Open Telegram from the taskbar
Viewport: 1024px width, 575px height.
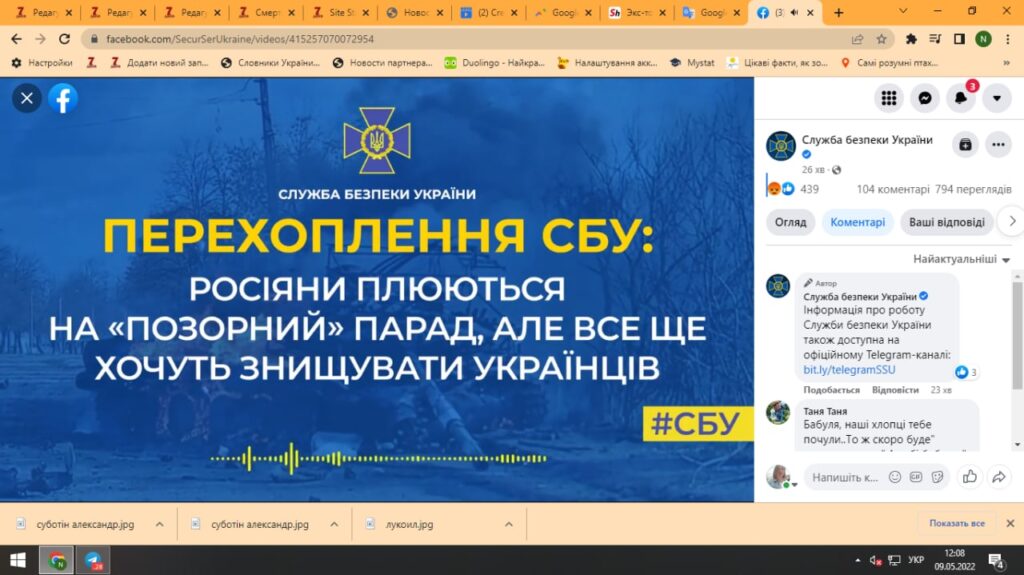coord(93,560)
